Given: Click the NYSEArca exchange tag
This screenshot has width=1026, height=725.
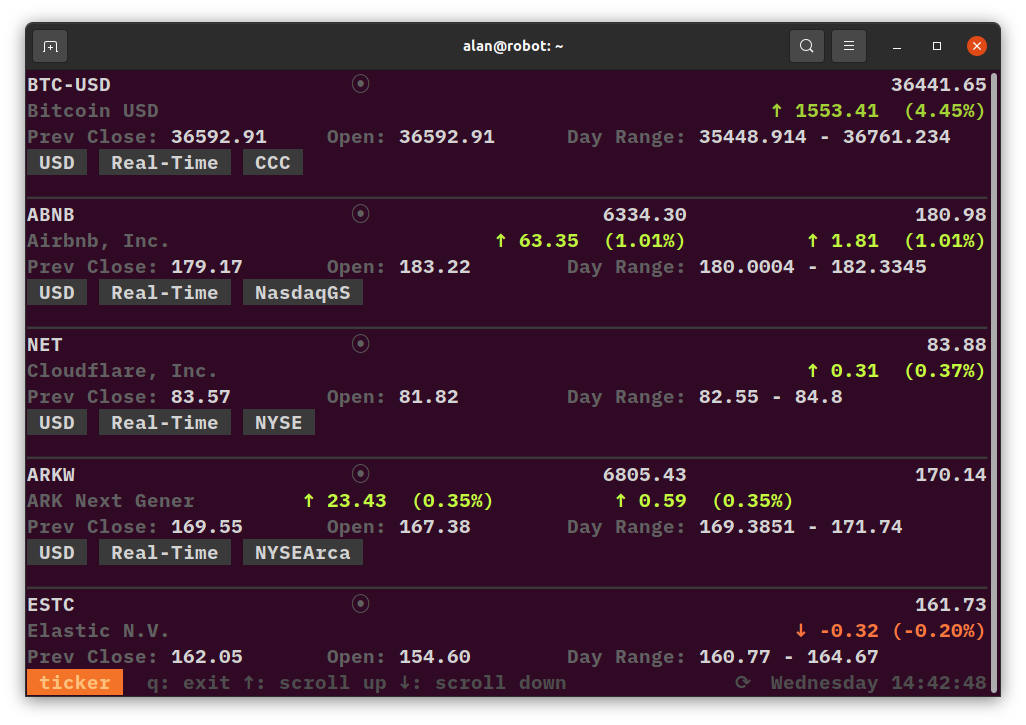Looking at the screenshot, I should coord(303,553).
